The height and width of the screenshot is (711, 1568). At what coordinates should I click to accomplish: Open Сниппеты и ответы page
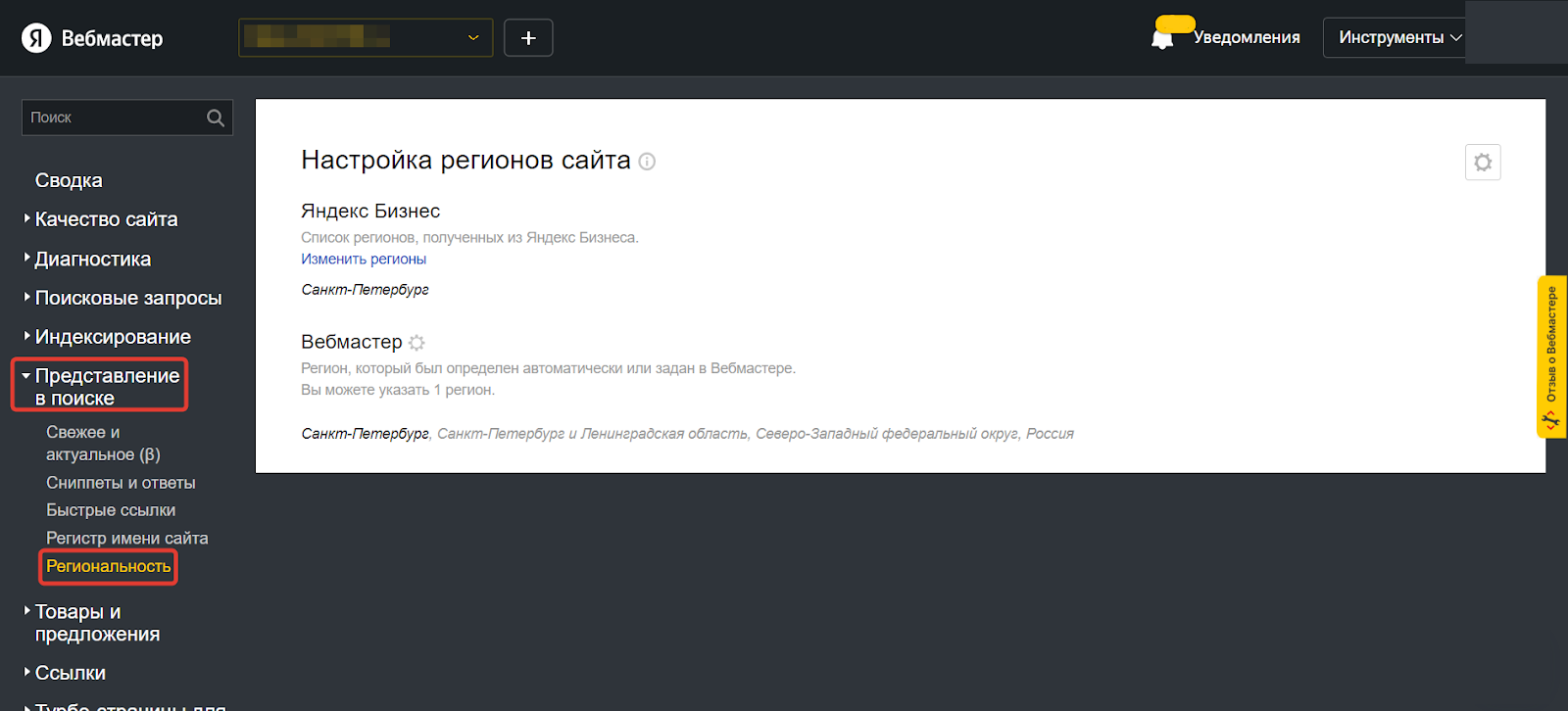(x=121, y=483)
